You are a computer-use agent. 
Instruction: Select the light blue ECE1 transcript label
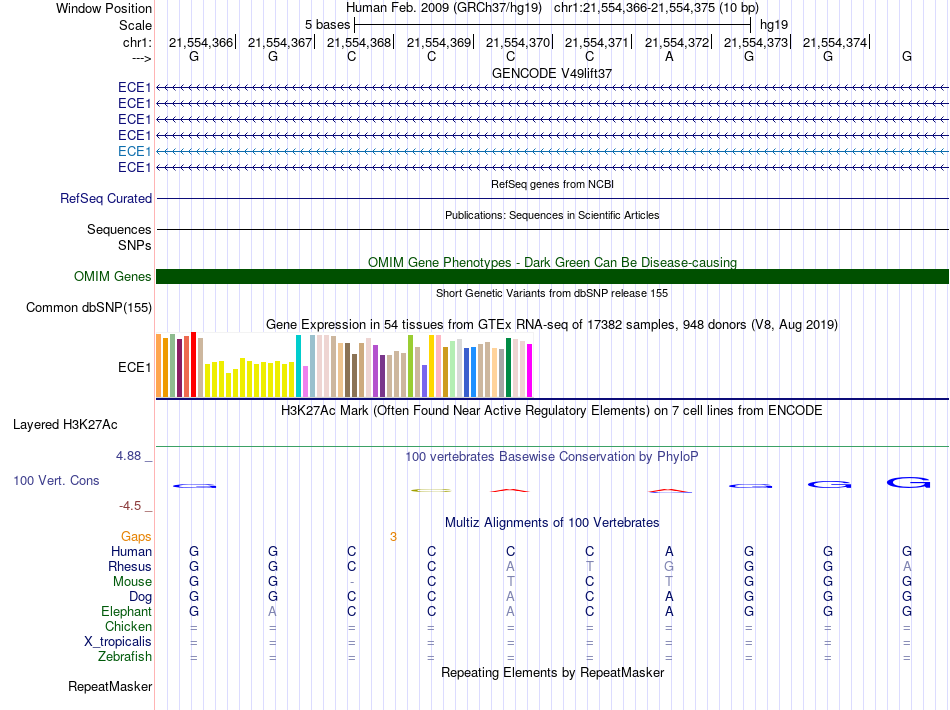134,151
